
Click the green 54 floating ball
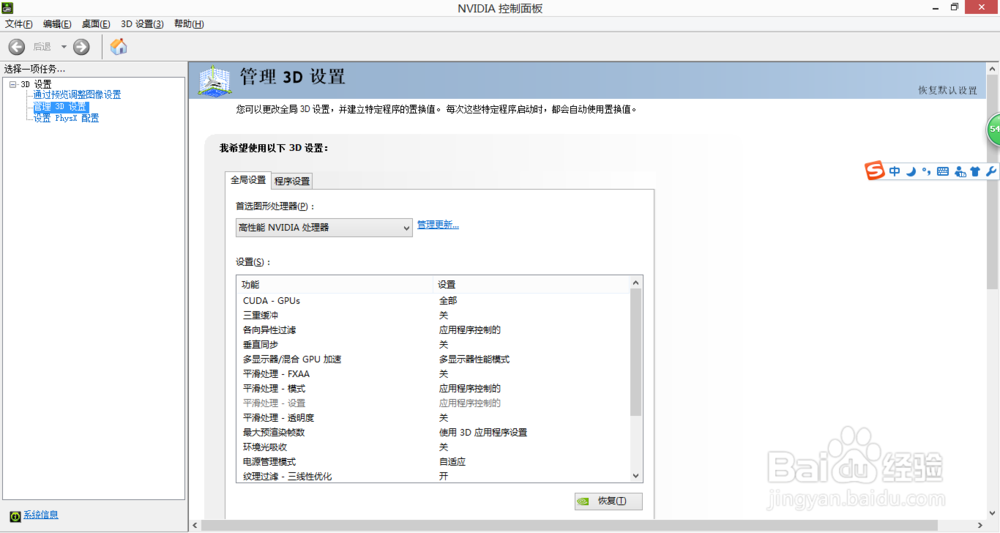[x=994, y=129]
